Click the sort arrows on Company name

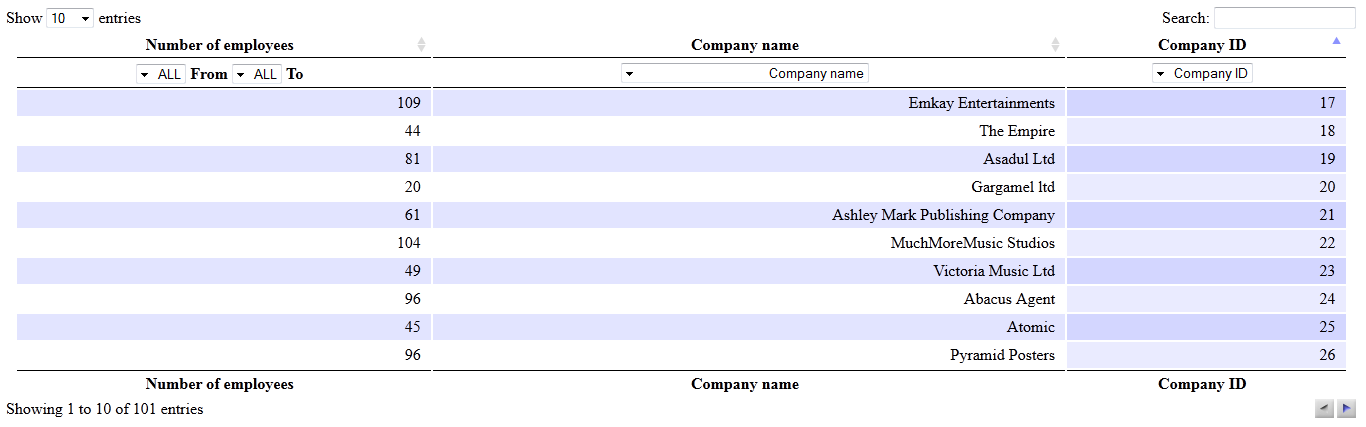1055,45
